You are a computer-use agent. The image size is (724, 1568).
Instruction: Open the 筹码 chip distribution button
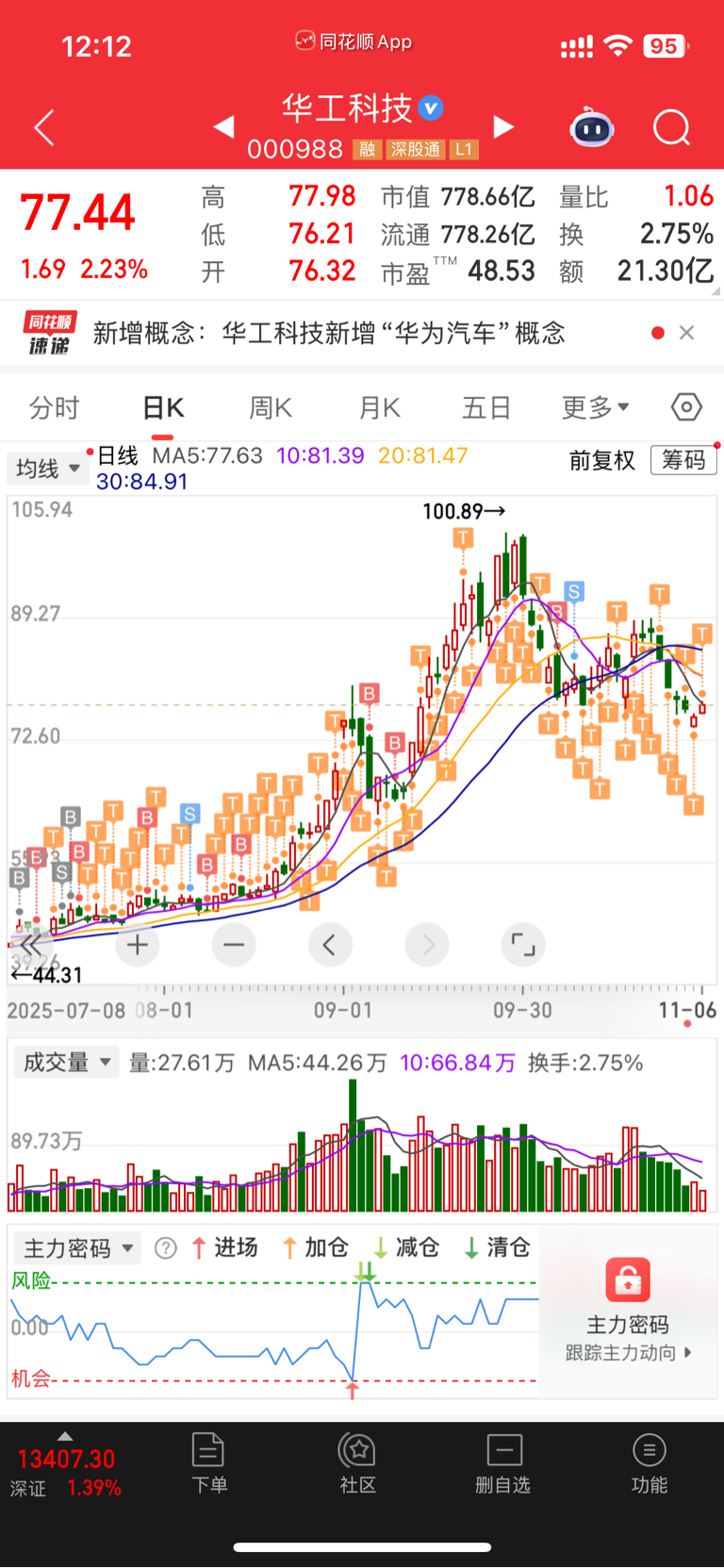click(x=683, y=459)
